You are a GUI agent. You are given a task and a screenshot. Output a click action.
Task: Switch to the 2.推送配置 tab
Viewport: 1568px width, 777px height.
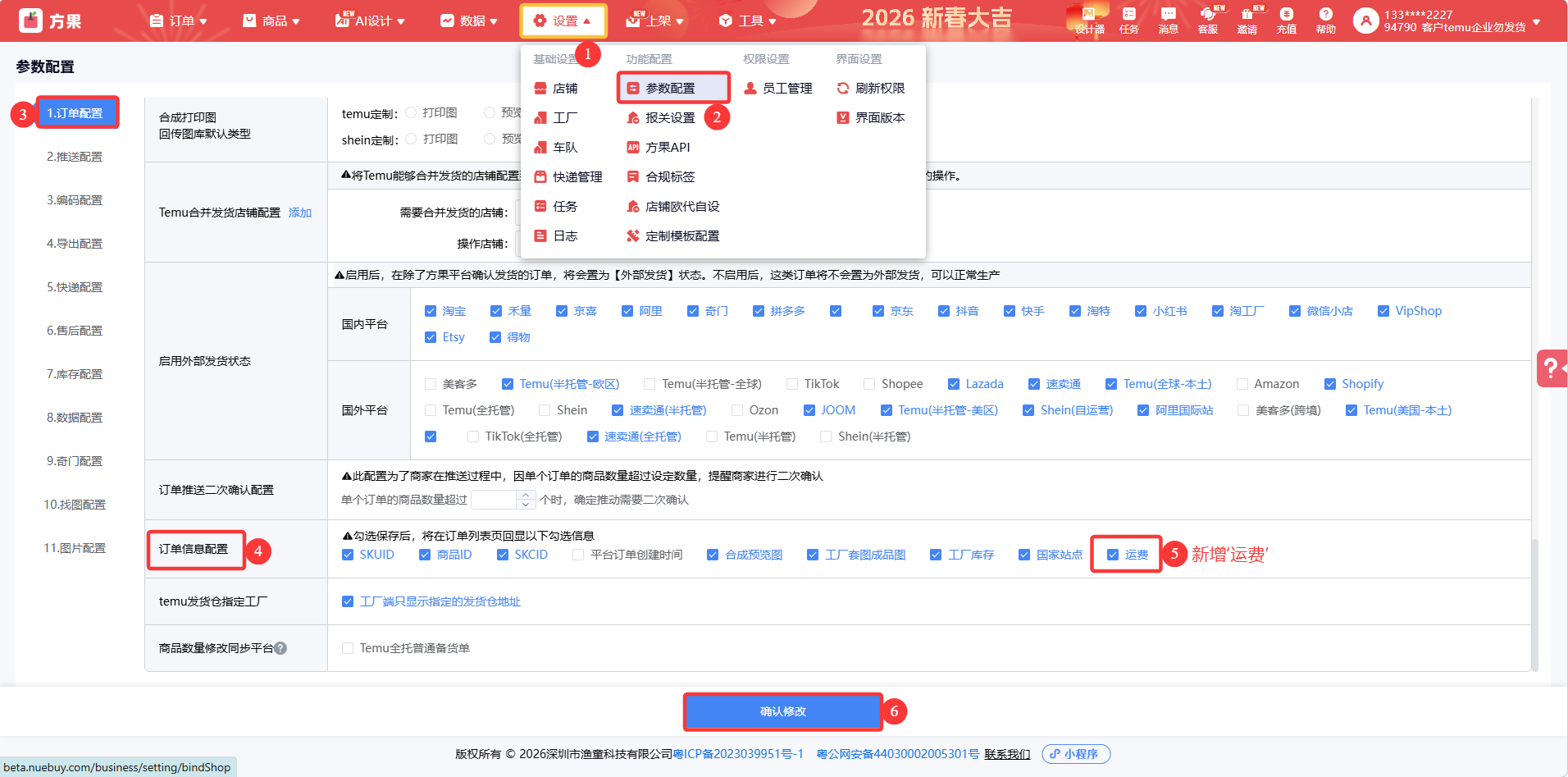pos(75,157)
